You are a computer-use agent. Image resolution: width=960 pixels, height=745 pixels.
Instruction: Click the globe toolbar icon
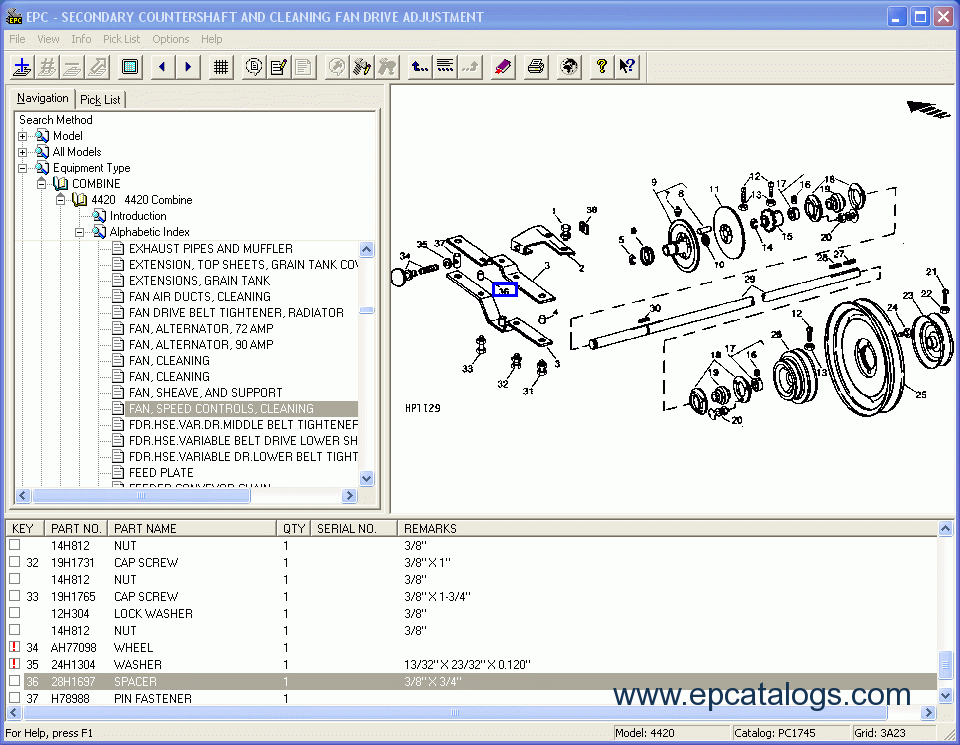[569, 67]
